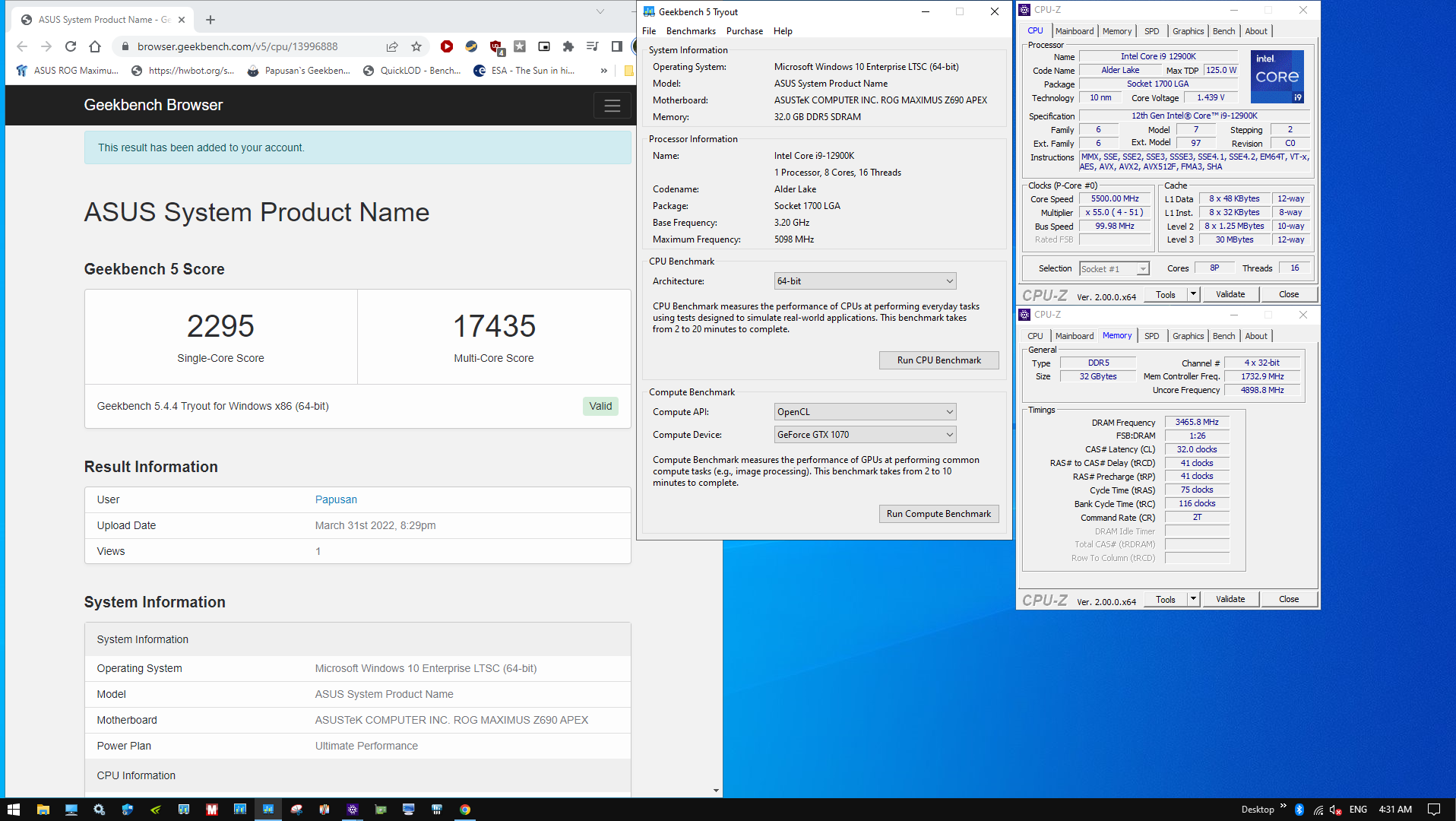Click Run CPU Benchmark button
The width and height of the screenshot is (1456, 821).
(938, 360)
